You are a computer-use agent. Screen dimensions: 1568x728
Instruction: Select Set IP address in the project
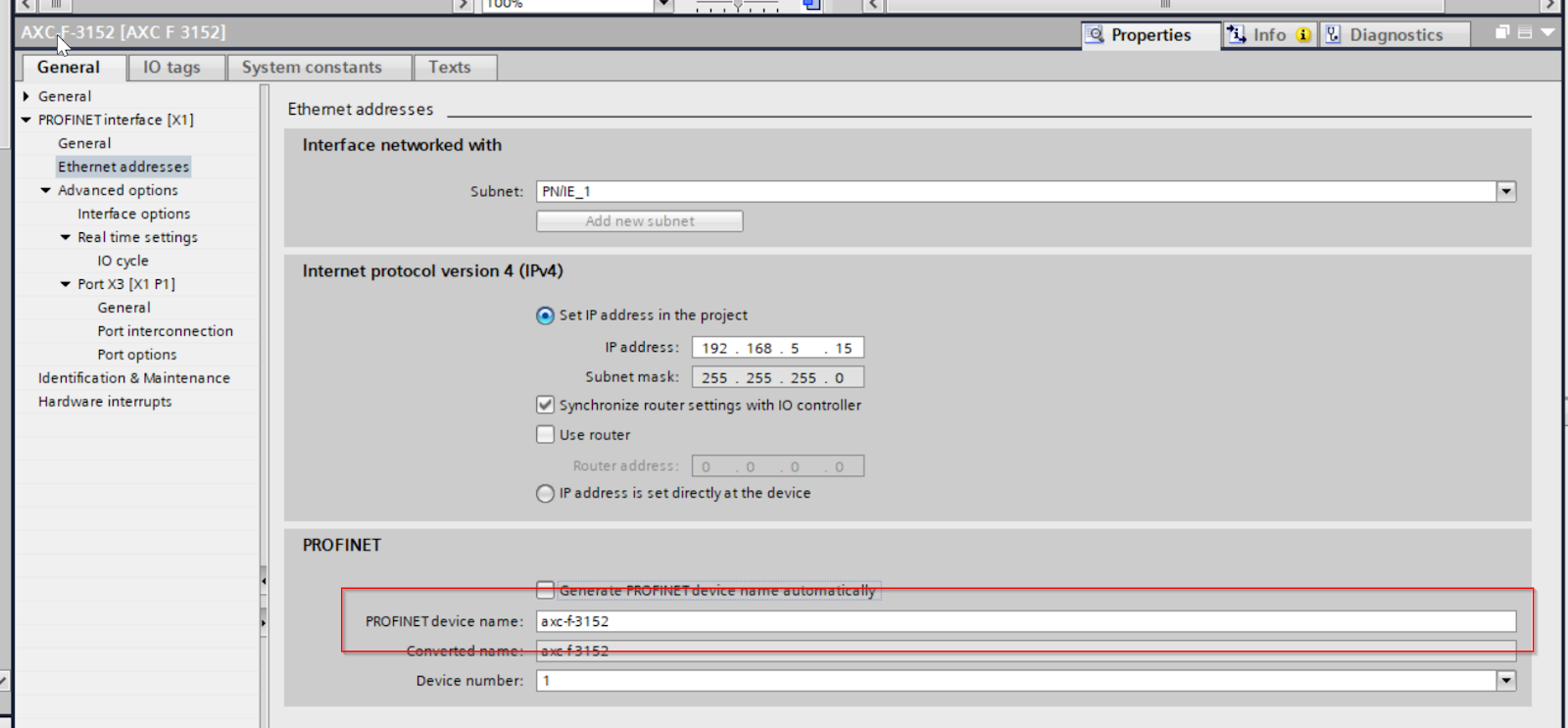545,315
